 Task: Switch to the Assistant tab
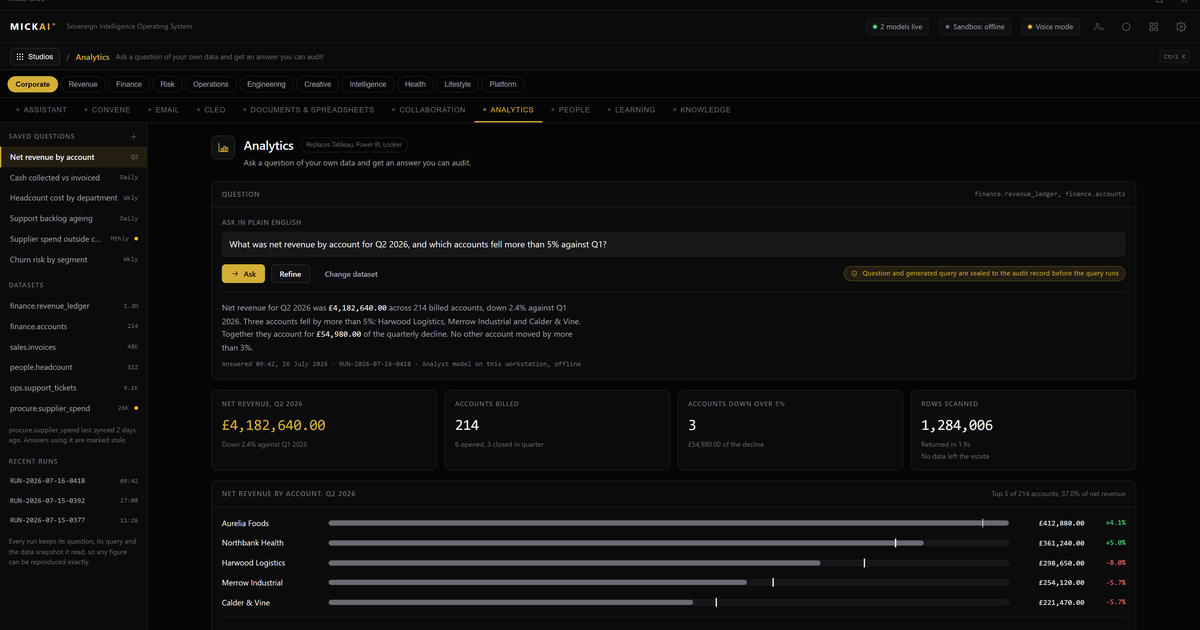coord(41,109)
